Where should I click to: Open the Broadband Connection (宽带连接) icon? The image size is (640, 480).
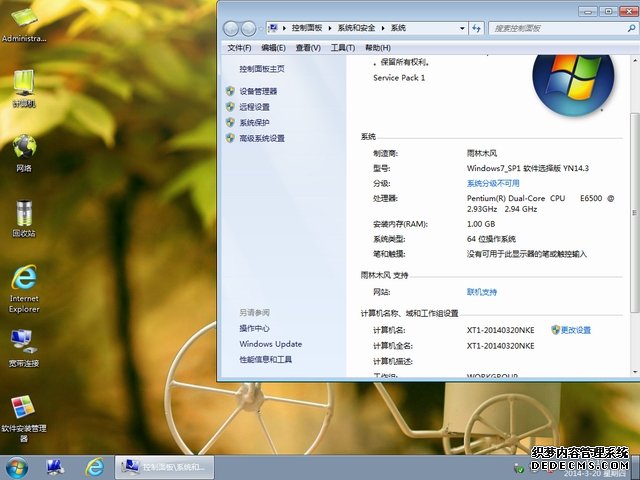(x=24, y=348)
